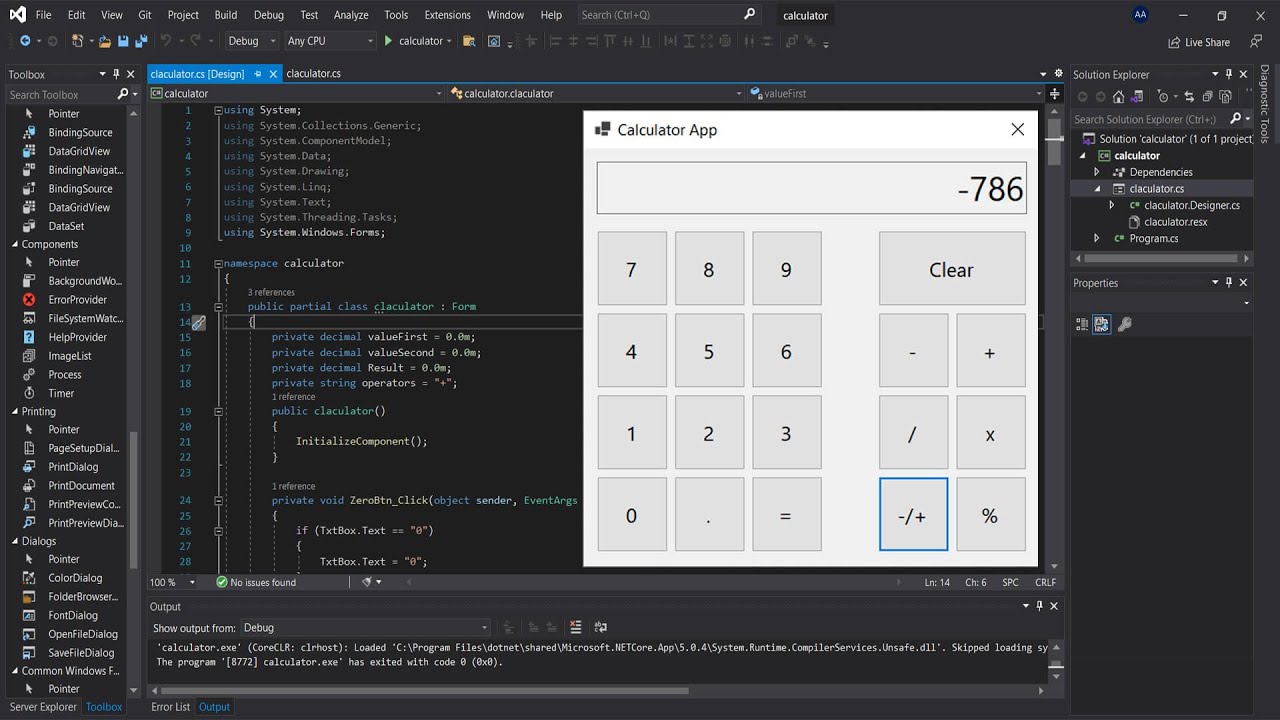Click the 7 button in Calculator App
Screen dimensions: 1280x720
point(632,269)
